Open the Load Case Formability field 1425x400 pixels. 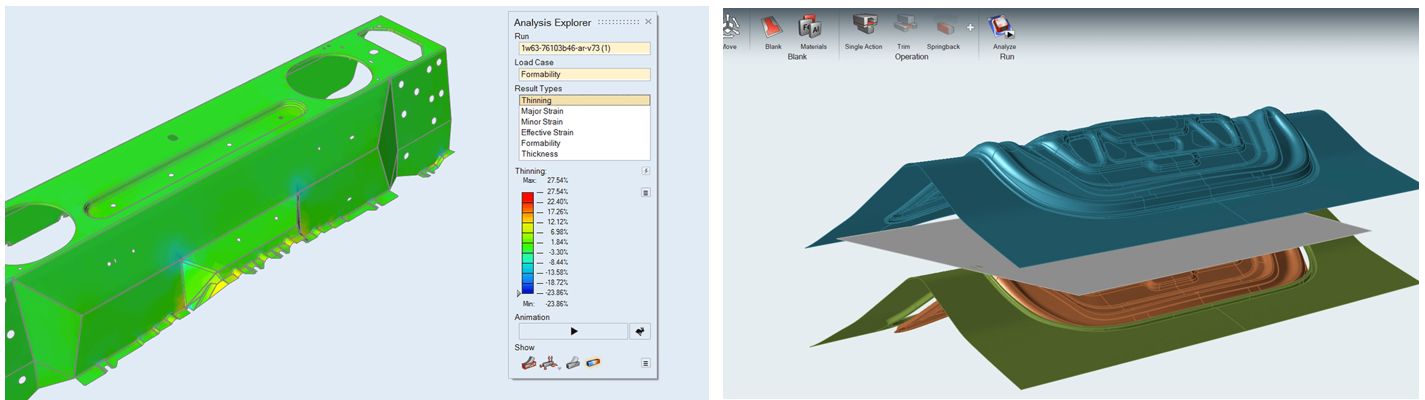pos(584,74)
